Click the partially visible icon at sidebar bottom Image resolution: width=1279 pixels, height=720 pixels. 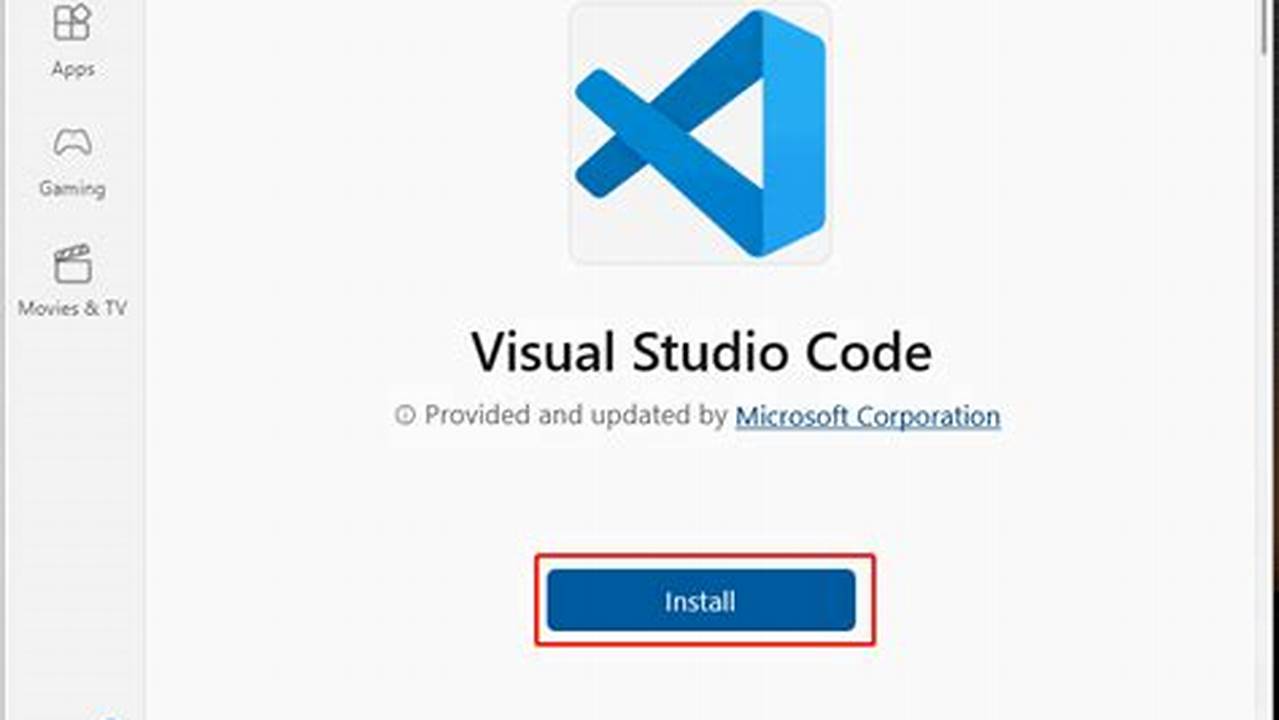110,716
